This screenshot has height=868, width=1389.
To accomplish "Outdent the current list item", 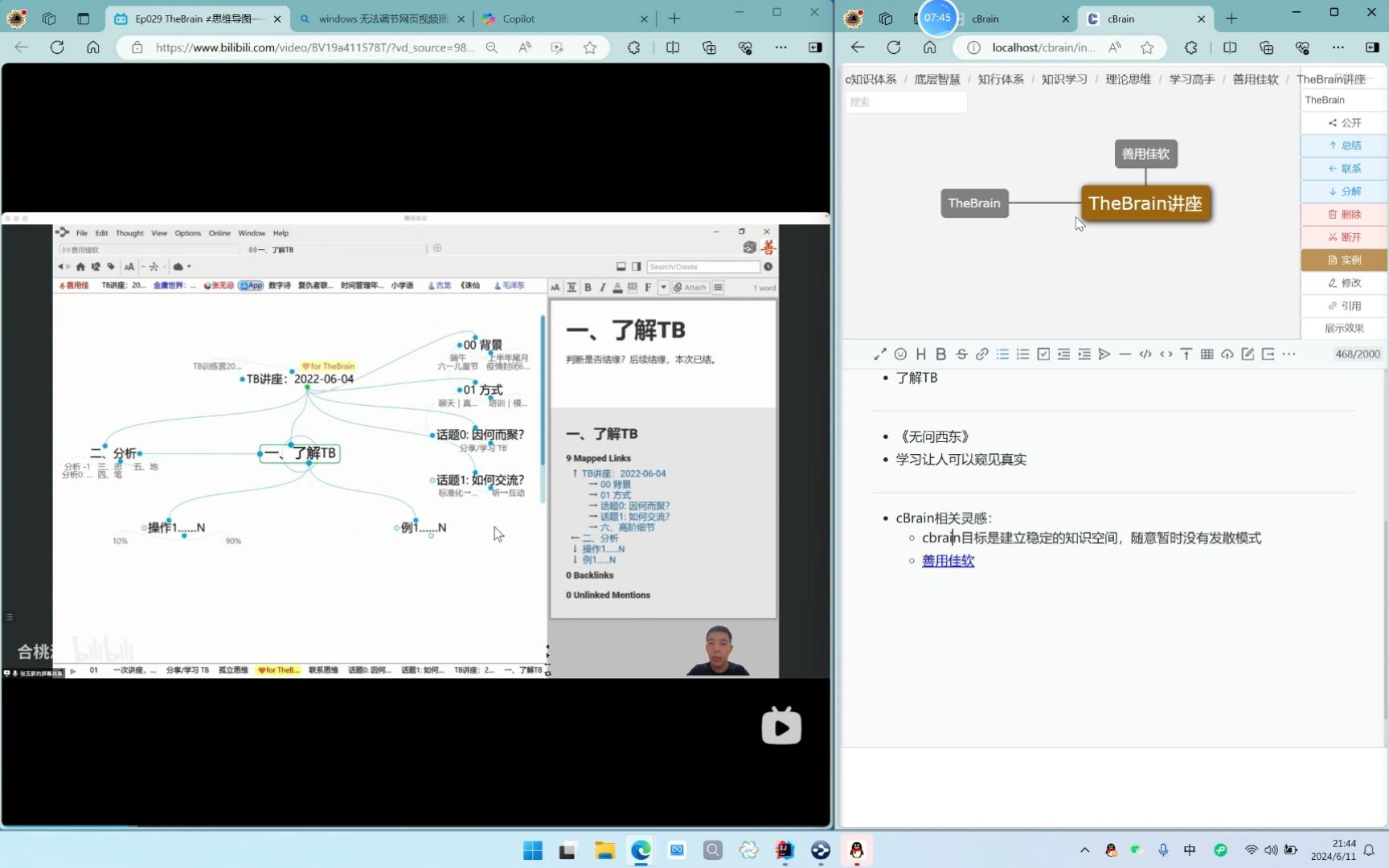I will (x=1063, y=354).
